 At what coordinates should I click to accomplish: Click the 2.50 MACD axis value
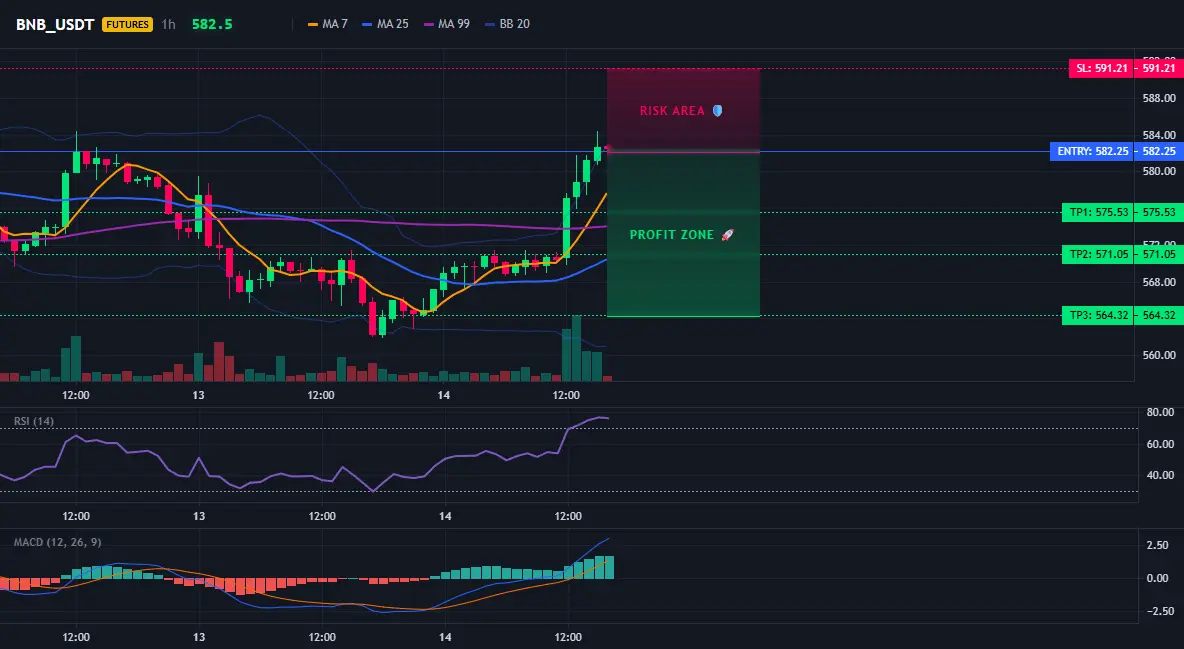1158,545
